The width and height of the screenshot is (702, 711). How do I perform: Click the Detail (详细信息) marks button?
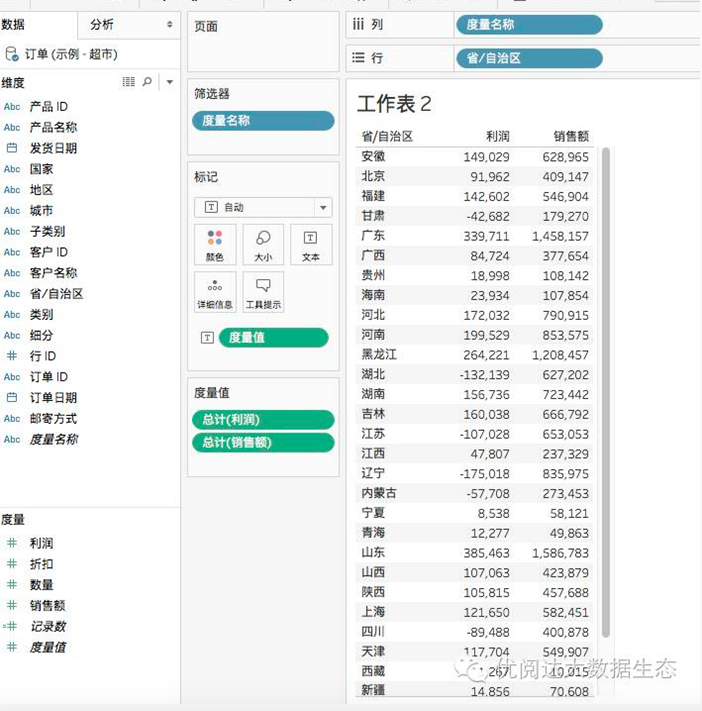214,292
